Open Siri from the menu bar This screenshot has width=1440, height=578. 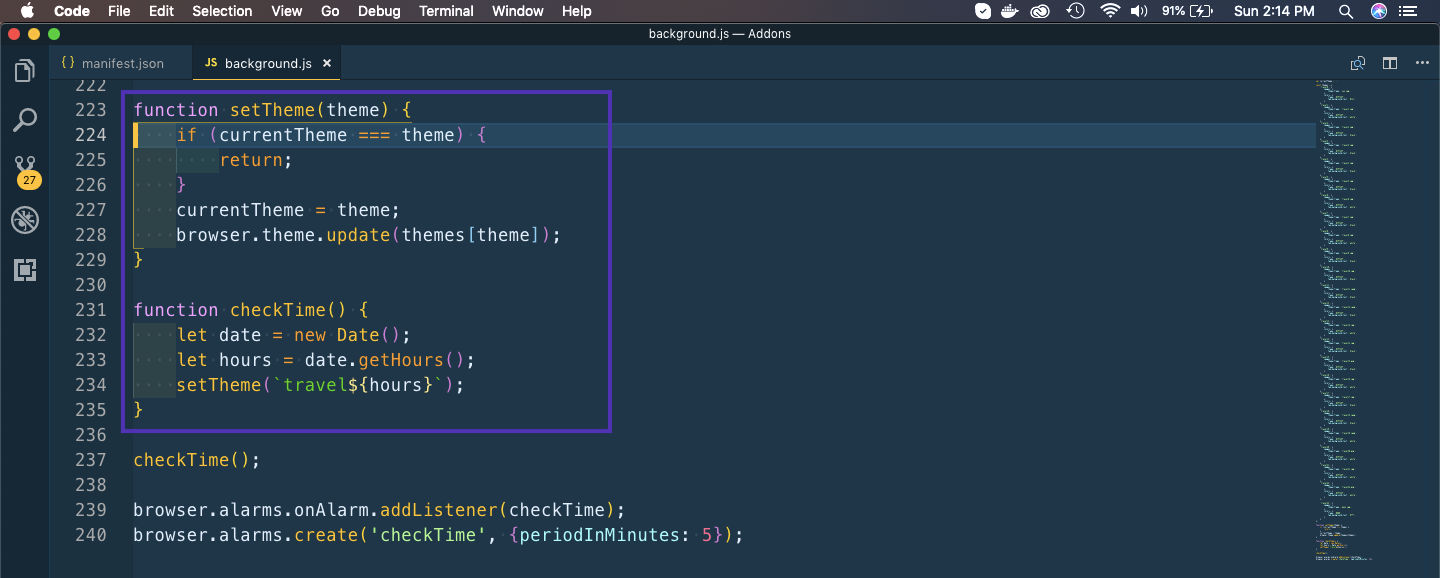[1379, 11]
